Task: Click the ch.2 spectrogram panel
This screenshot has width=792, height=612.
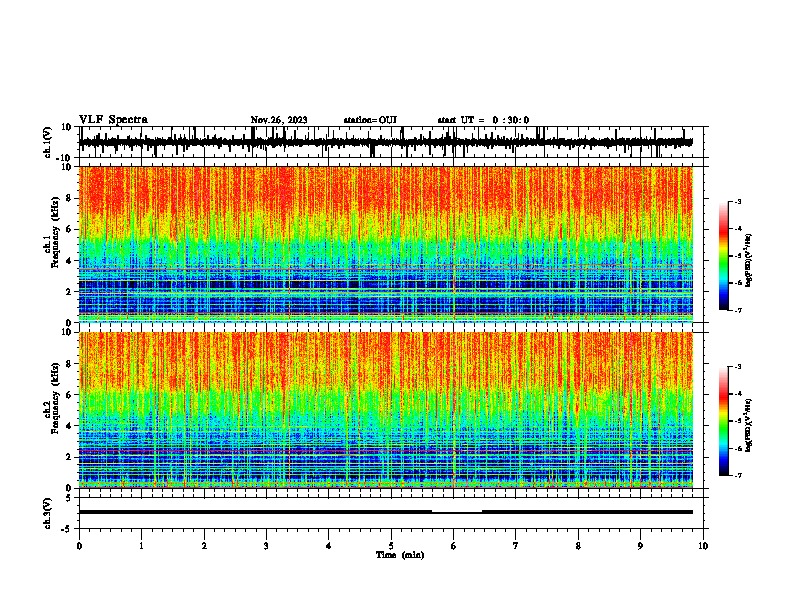Action: click(386, 410)
